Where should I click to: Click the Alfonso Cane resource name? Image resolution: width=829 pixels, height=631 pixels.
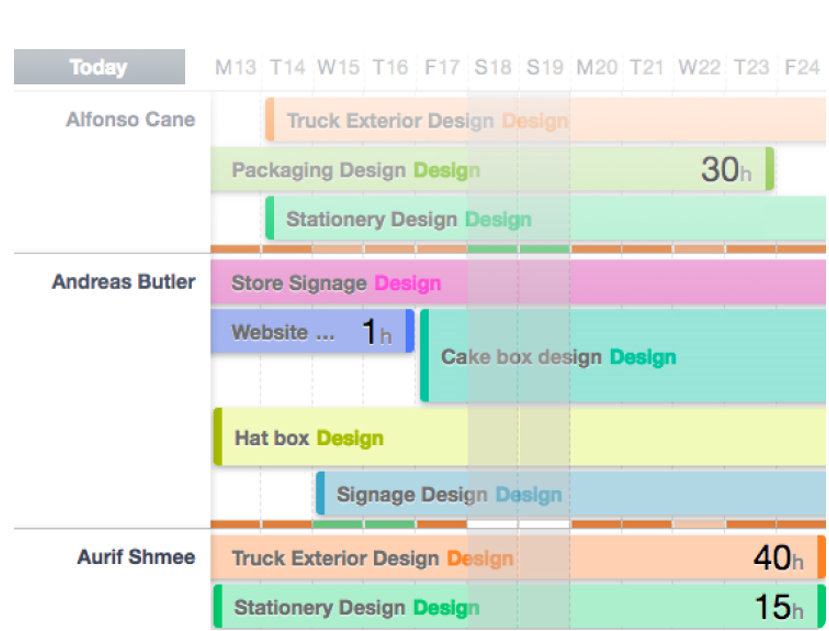click(x=131, y=120)
